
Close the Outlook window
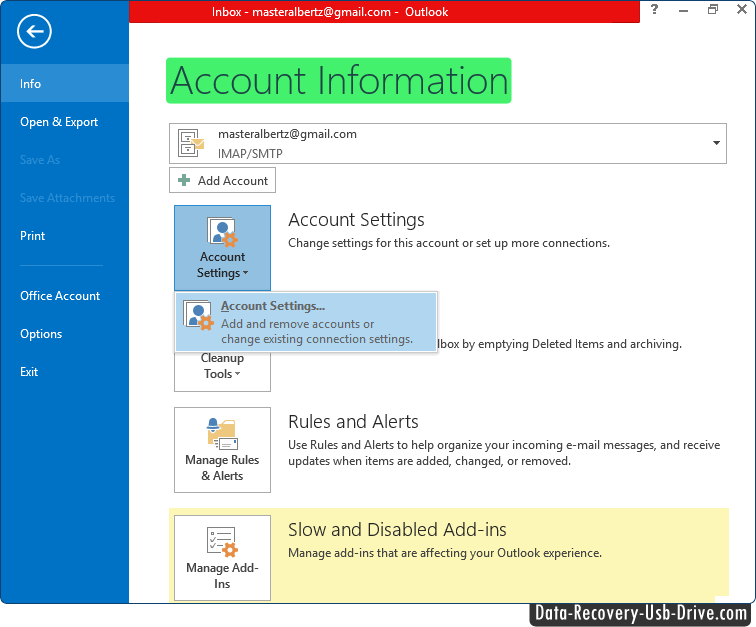(742, 9)
